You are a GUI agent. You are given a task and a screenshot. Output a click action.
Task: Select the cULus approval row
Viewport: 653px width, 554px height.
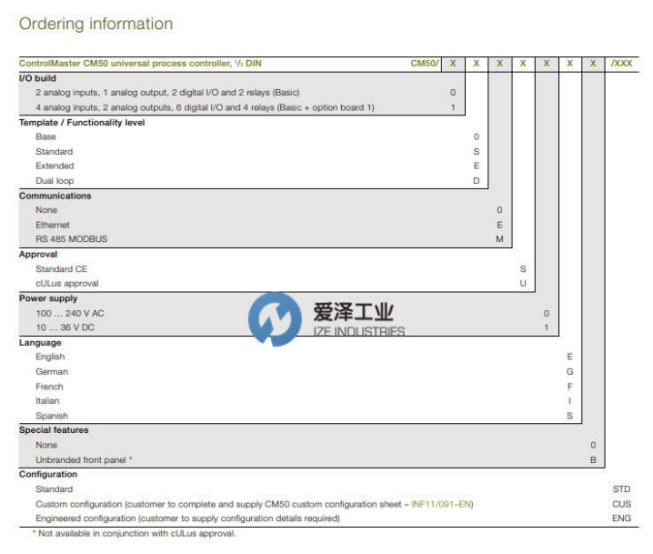(x=67, y=283)
